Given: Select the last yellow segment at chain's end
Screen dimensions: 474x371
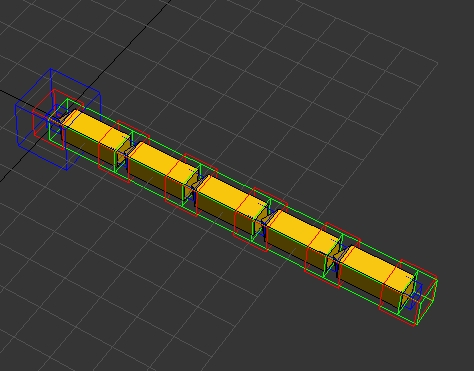Looking at the screenshot, I should click(377, 276).
